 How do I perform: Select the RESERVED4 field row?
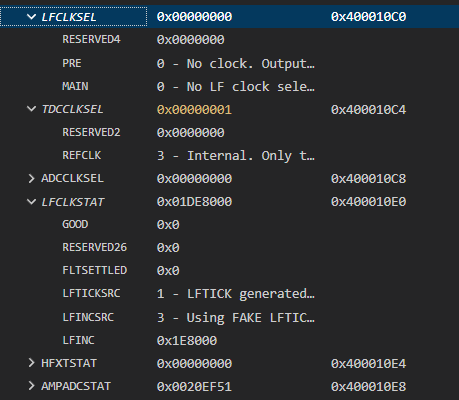coord(229,40)
